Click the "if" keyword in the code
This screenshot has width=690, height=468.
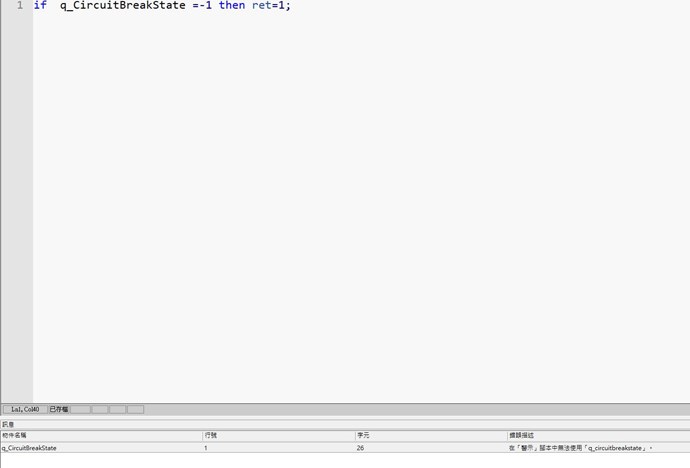coord(40,6)
